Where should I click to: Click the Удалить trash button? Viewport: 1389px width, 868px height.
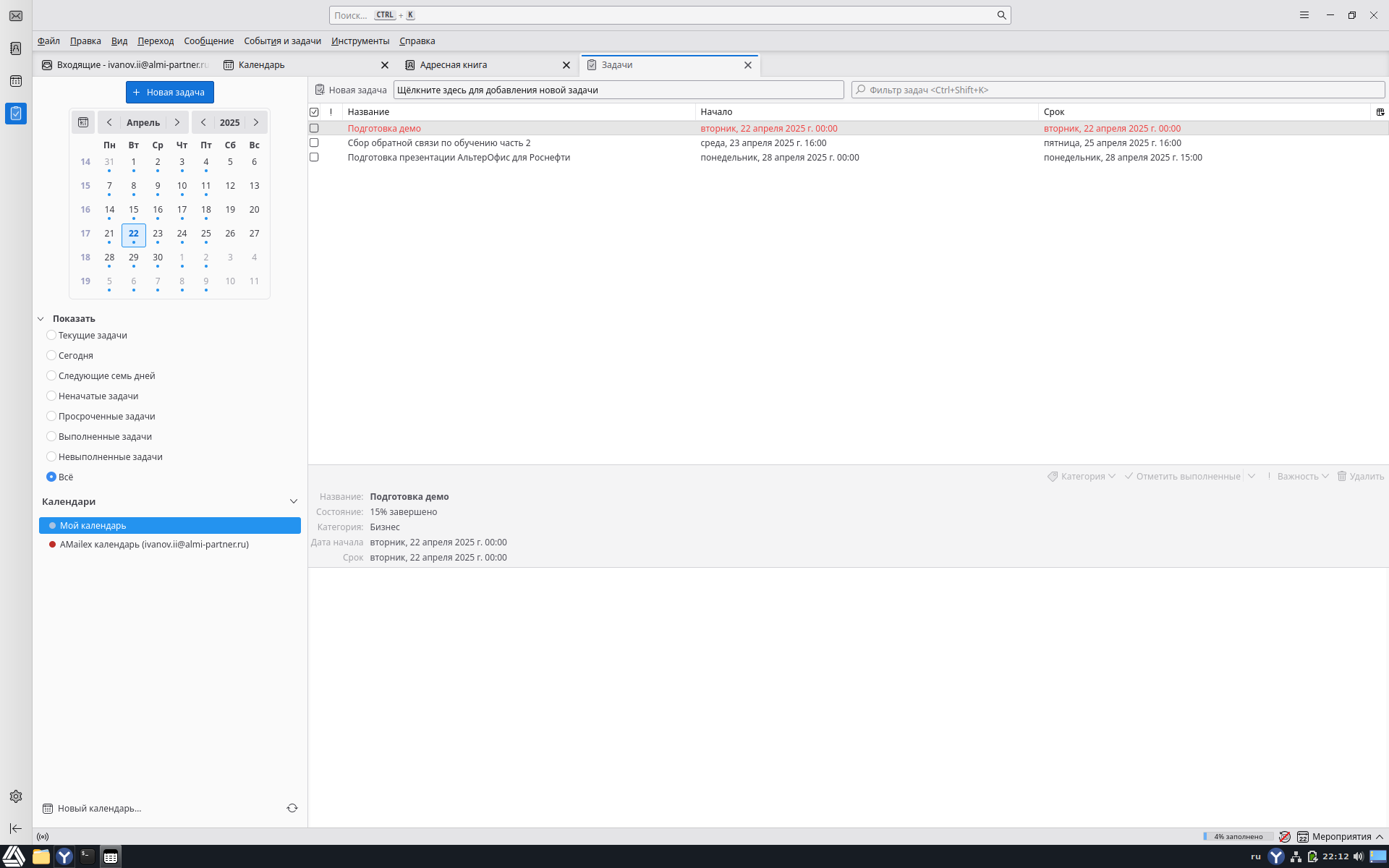[x=1360, y=476]
